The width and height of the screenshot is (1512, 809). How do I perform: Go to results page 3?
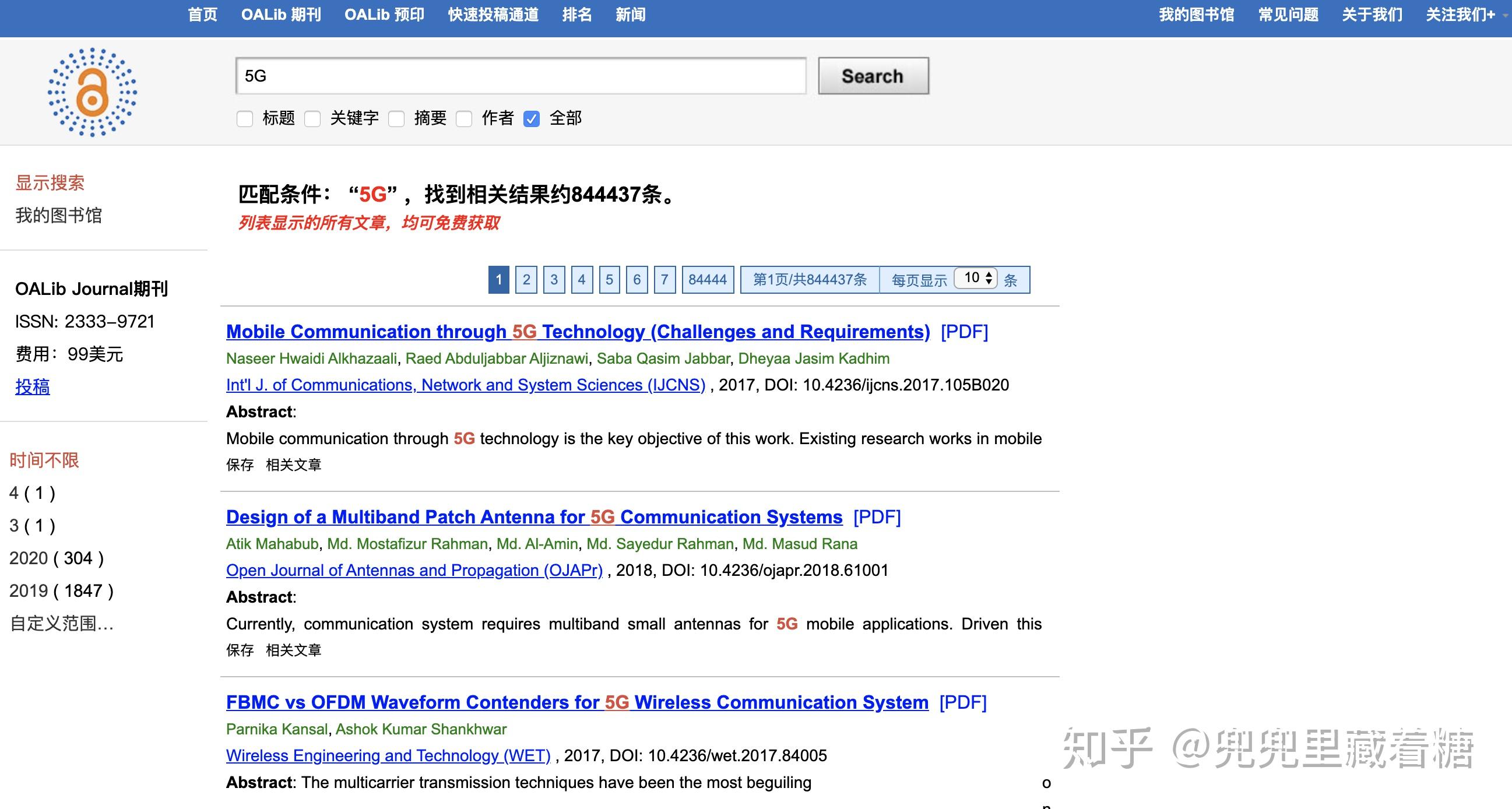554,279
